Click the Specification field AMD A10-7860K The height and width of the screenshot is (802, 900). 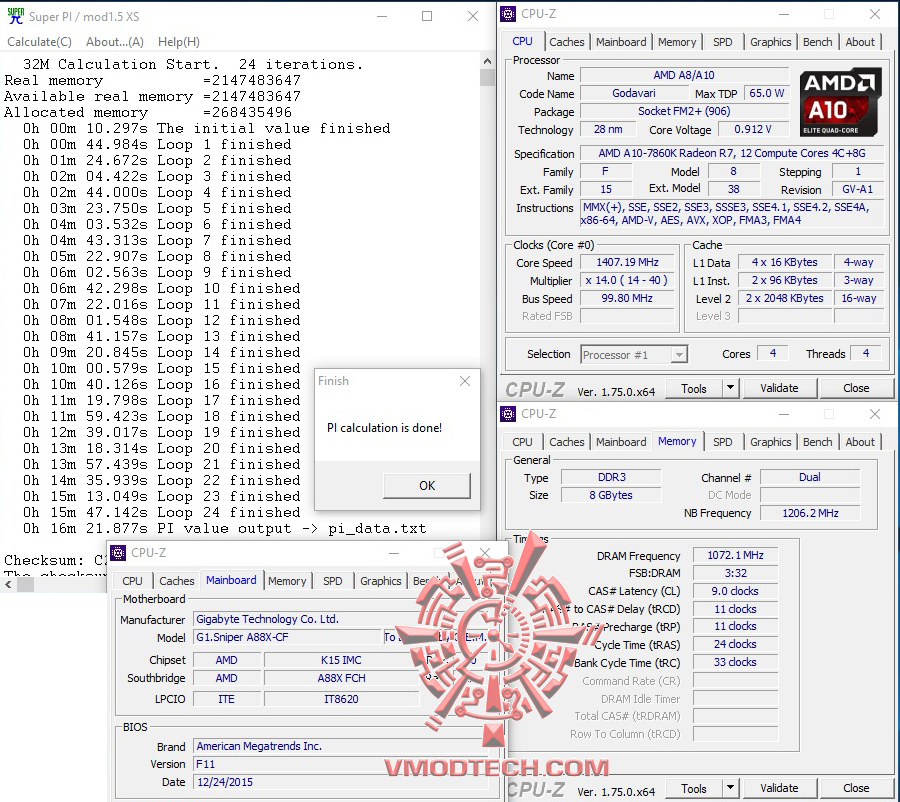point(732,153)
